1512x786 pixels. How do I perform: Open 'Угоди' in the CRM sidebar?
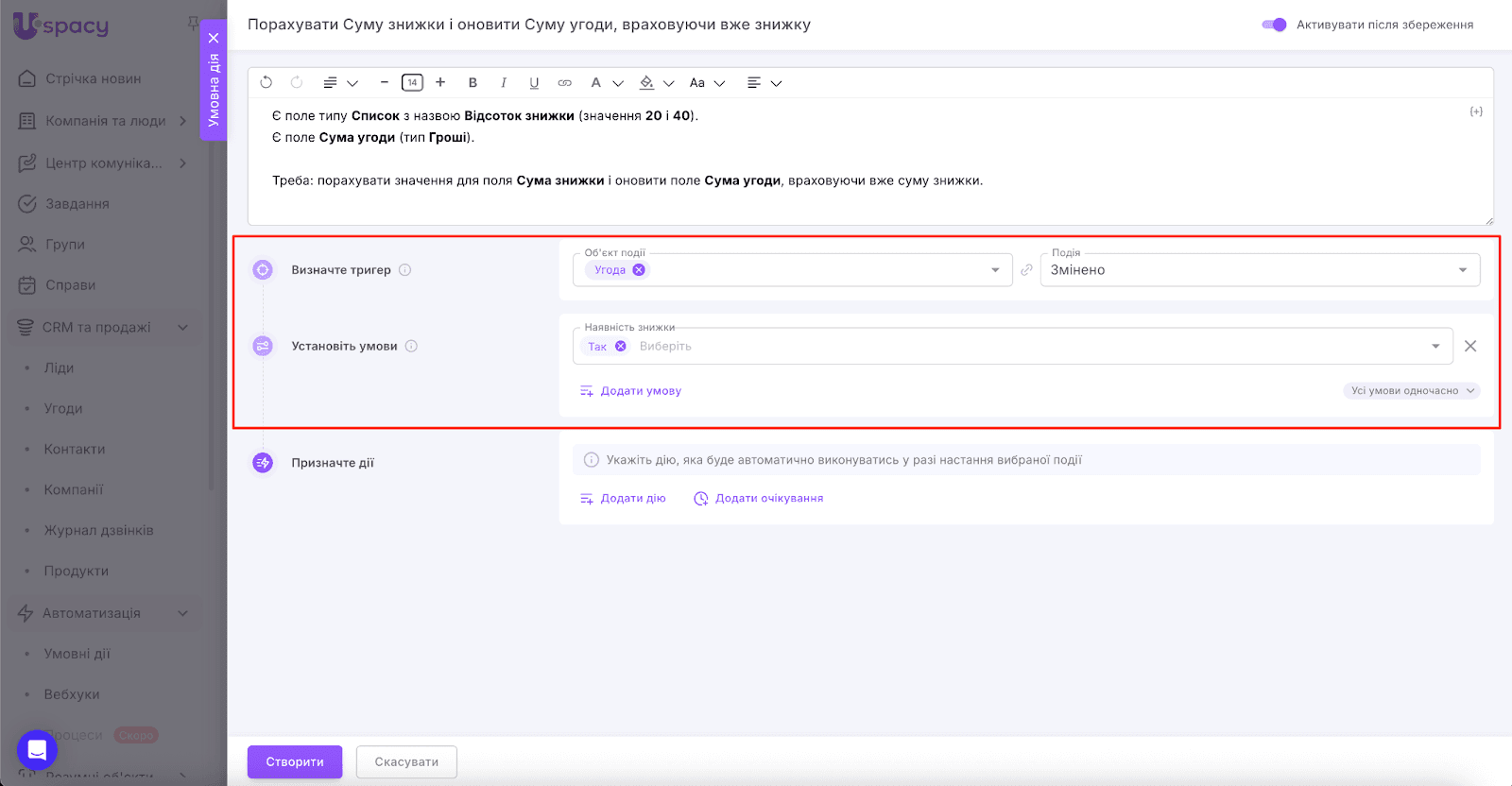[x=63, y=408]
